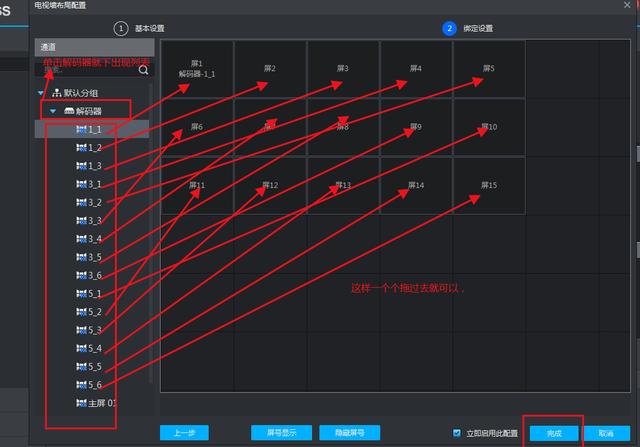Select decoder channel 5_6 icon
Screen dimensions: 640x447
click(x=81, y=385)
